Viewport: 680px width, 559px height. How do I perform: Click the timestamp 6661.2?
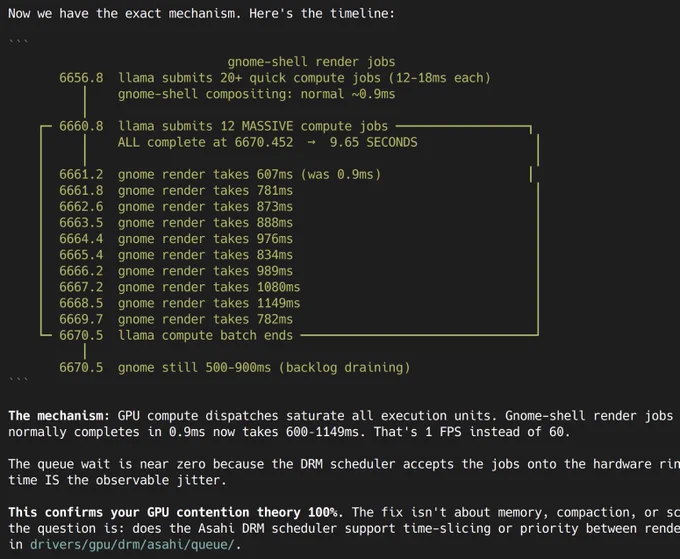81,174
